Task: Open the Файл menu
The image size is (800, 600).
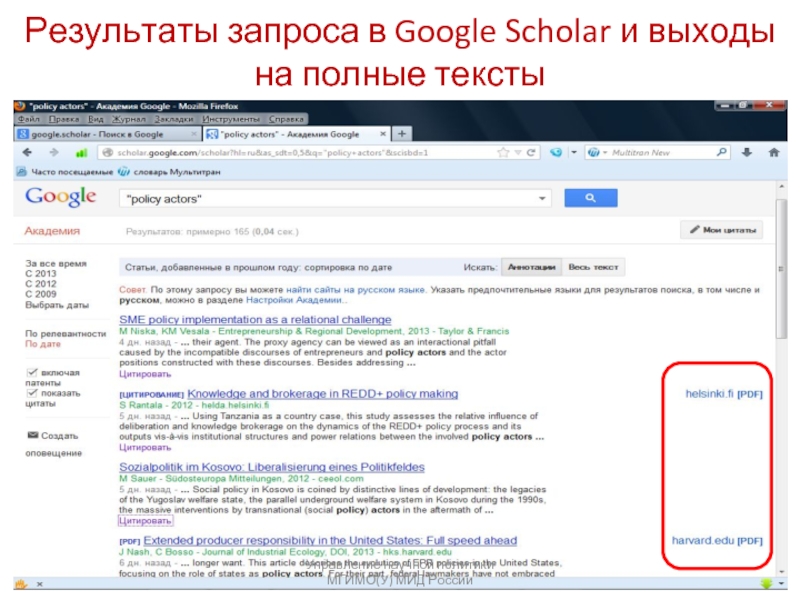Action: tap(29, 119)
